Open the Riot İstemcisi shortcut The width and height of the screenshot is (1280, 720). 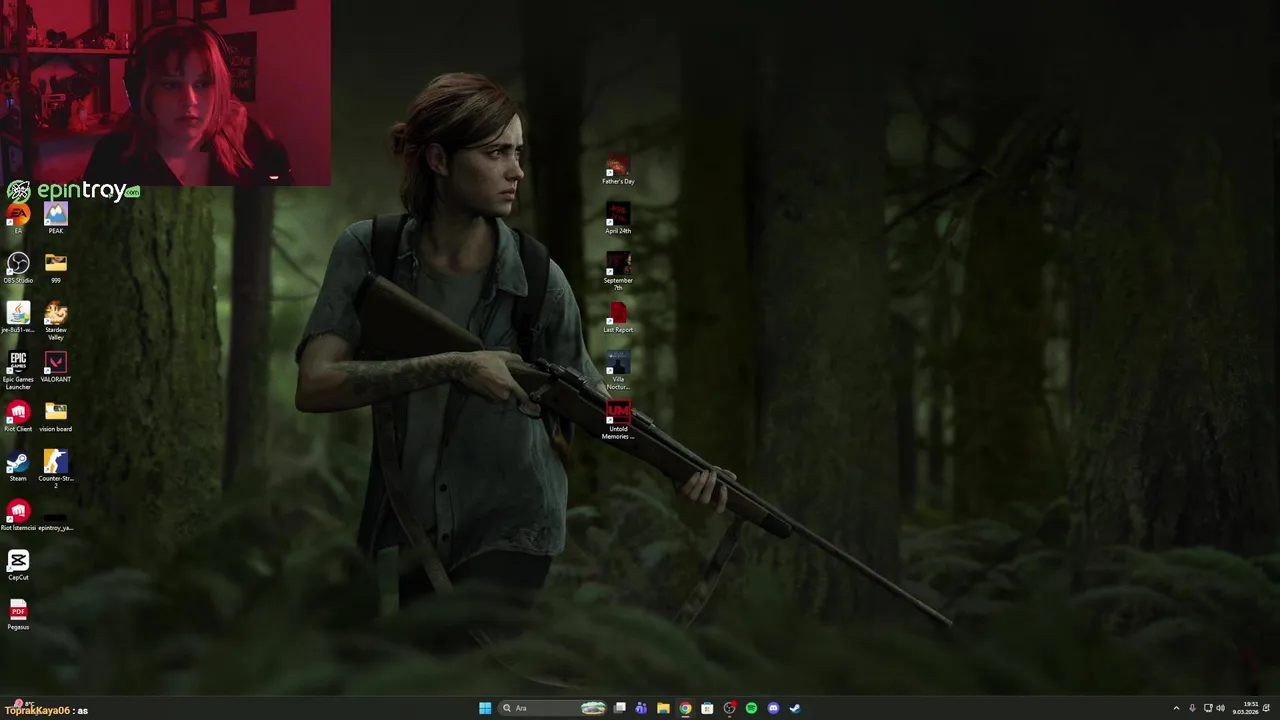pos(18,515)
